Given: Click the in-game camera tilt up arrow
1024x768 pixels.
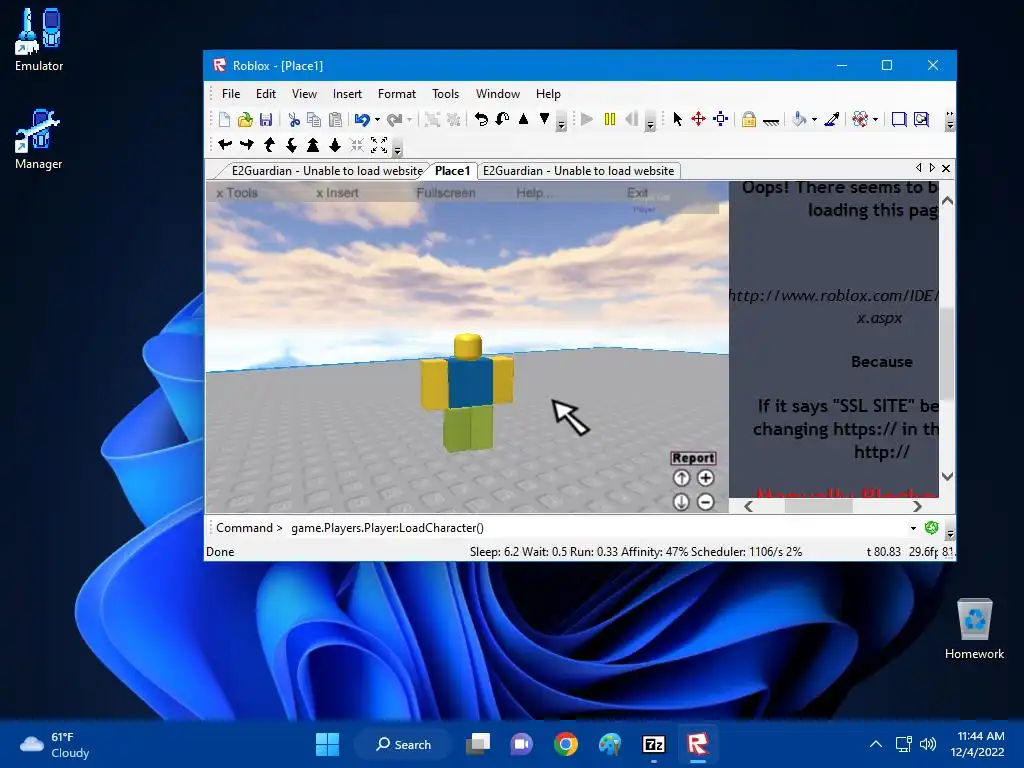Looking at the screenshot, I should point(681,478).
